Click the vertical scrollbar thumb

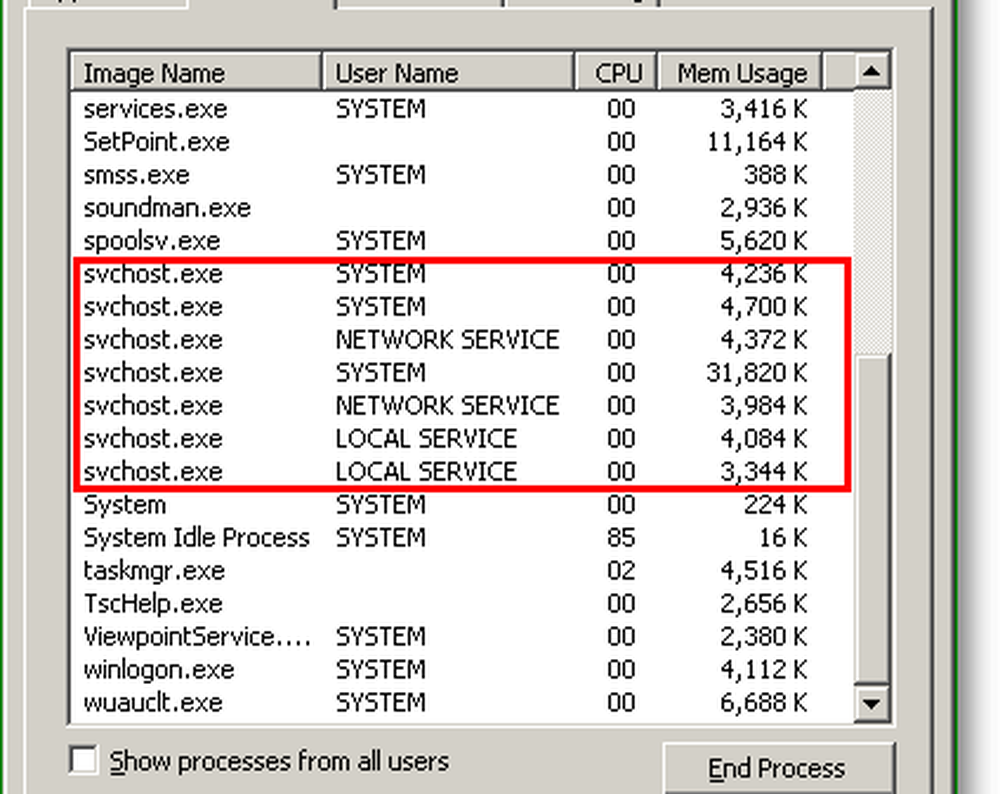[874, 518]
